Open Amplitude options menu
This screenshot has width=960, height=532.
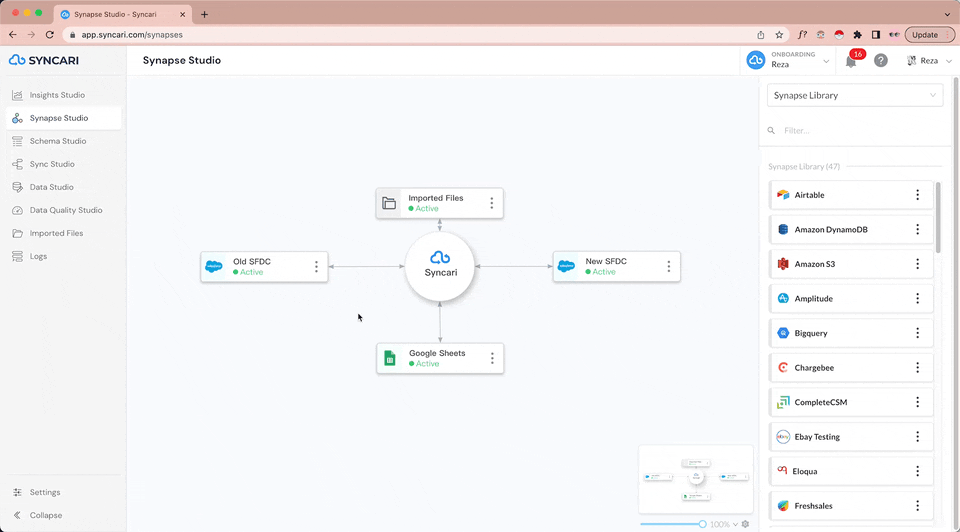point(917,299)
